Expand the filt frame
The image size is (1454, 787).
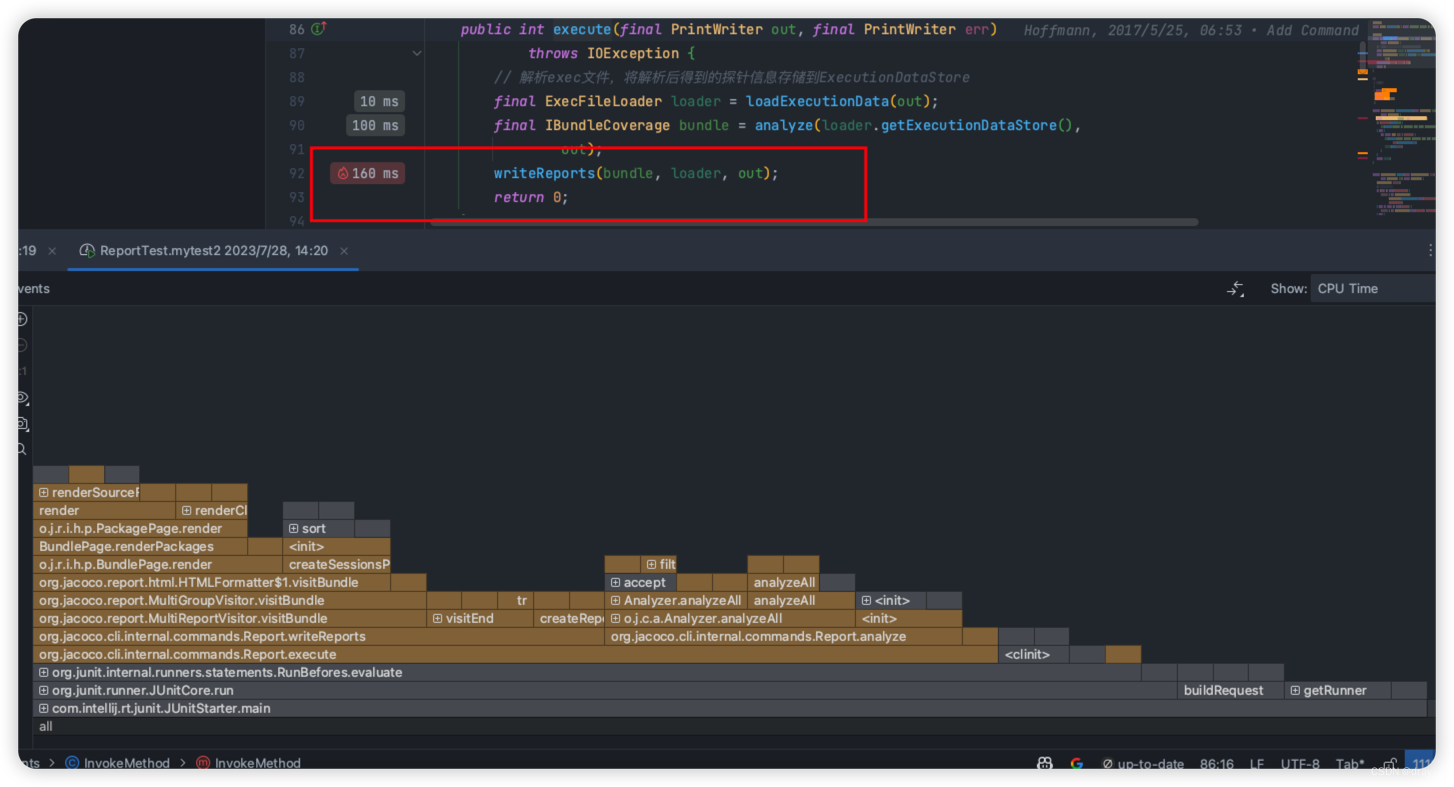[651, 565]
